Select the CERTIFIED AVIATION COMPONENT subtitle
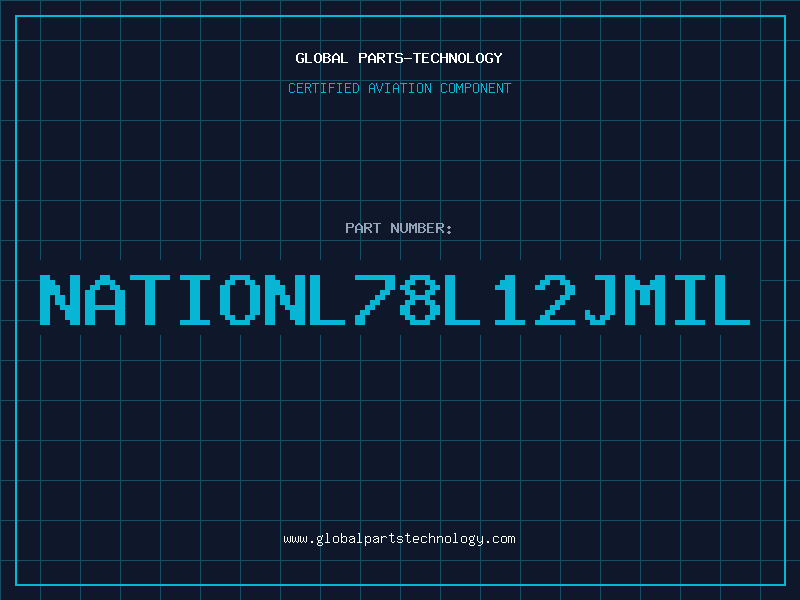The height and width of the screenshot is (600, 800). coord(399,88)
